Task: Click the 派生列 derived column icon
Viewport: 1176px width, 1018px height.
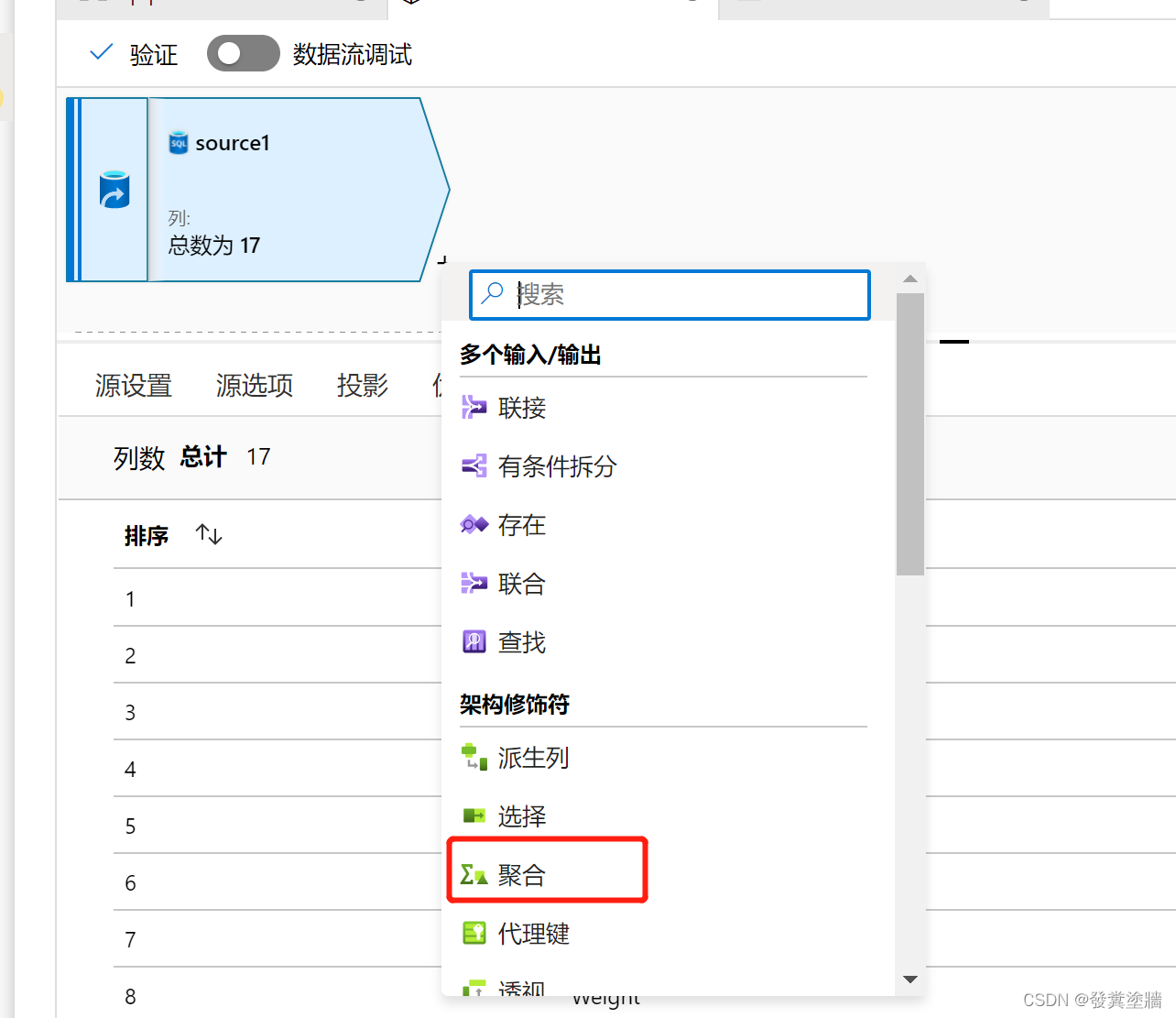Action: click(x=474, y=757)
